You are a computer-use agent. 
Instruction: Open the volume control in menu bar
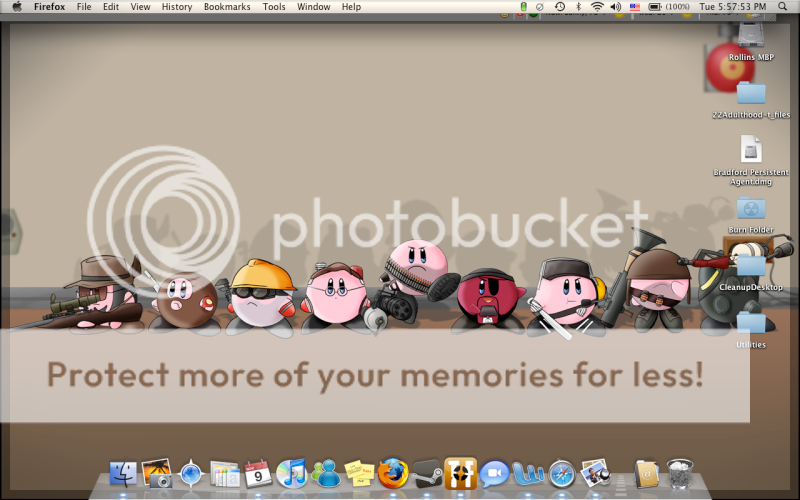tap(615, 7)
